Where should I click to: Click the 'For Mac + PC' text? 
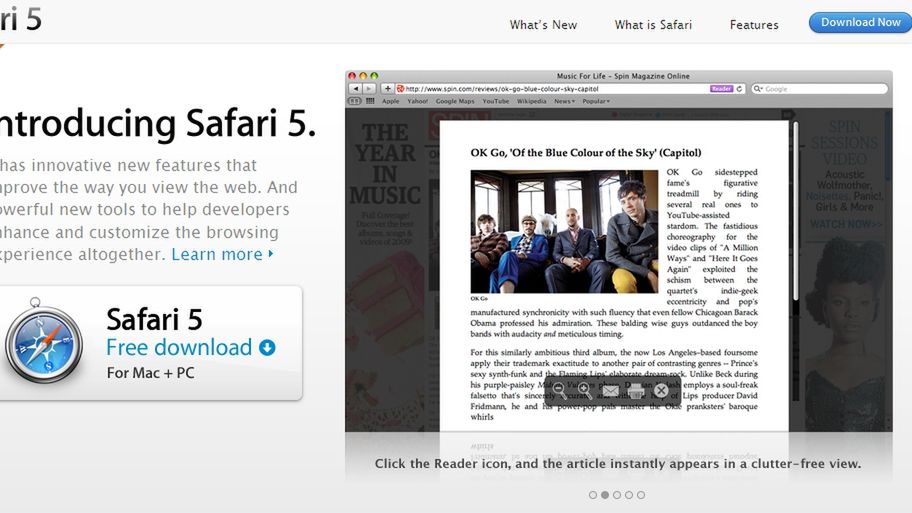151,373
